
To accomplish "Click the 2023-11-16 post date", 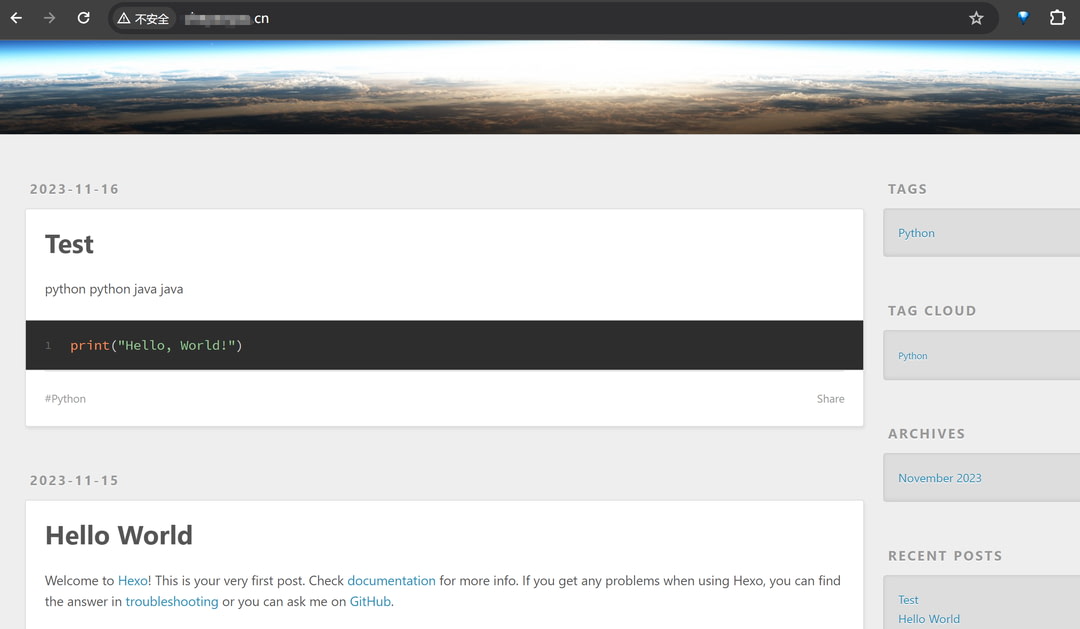I will tap(74, 189).
